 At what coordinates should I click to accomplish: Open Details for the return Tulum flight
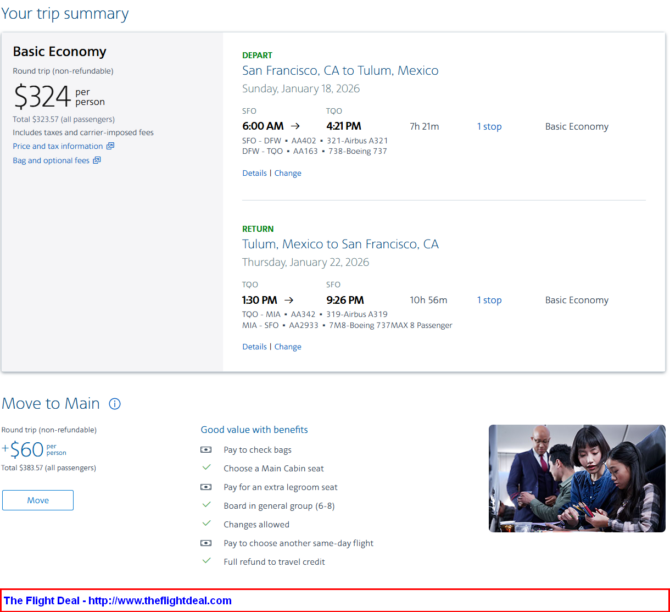pyautogui.click(x=254, y=347)
